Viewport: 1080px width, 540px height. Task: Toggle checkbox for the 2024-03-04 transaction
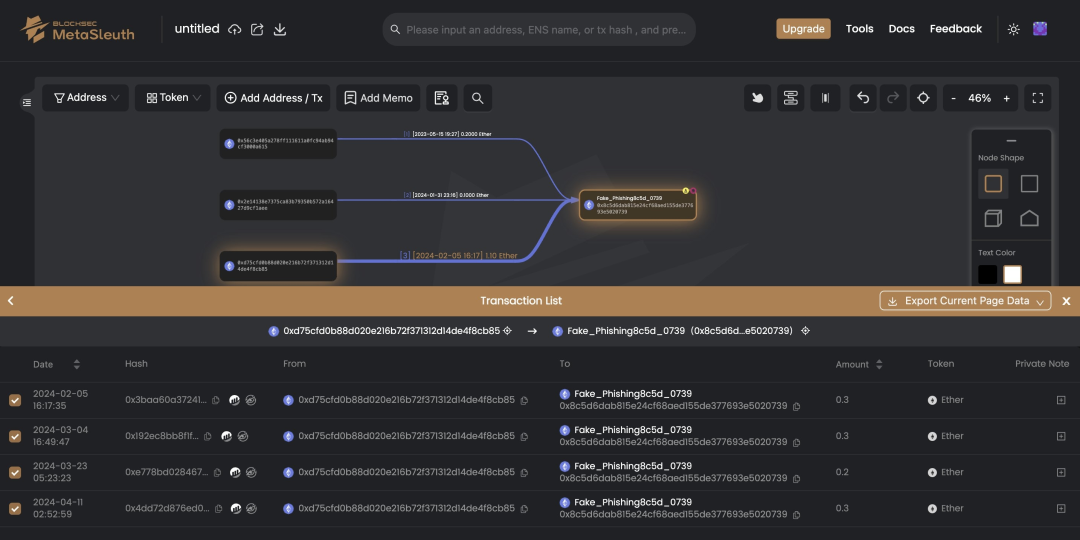(15, 436)
